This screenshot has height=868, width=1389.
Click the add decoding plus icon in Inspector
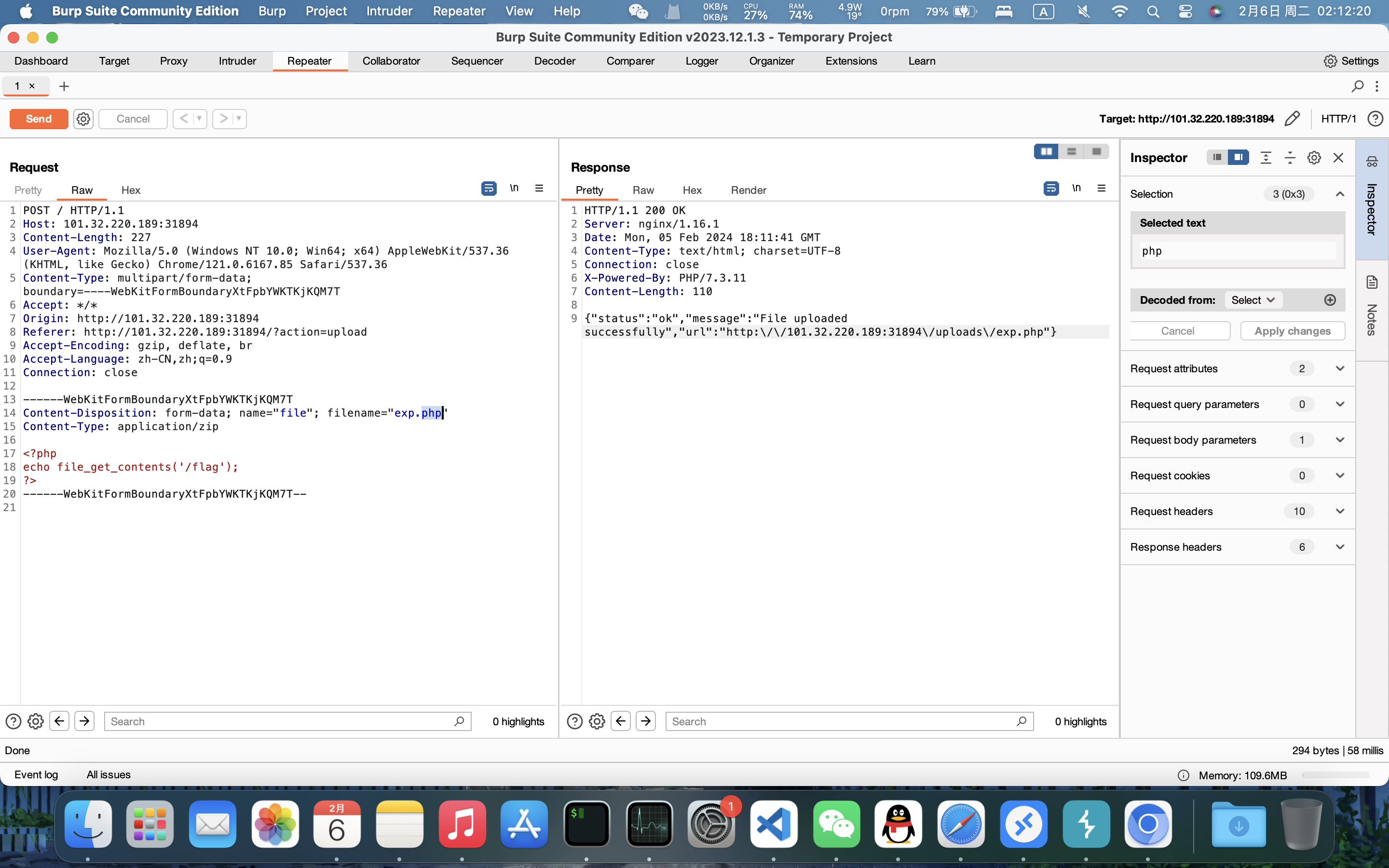point(1330,300)
